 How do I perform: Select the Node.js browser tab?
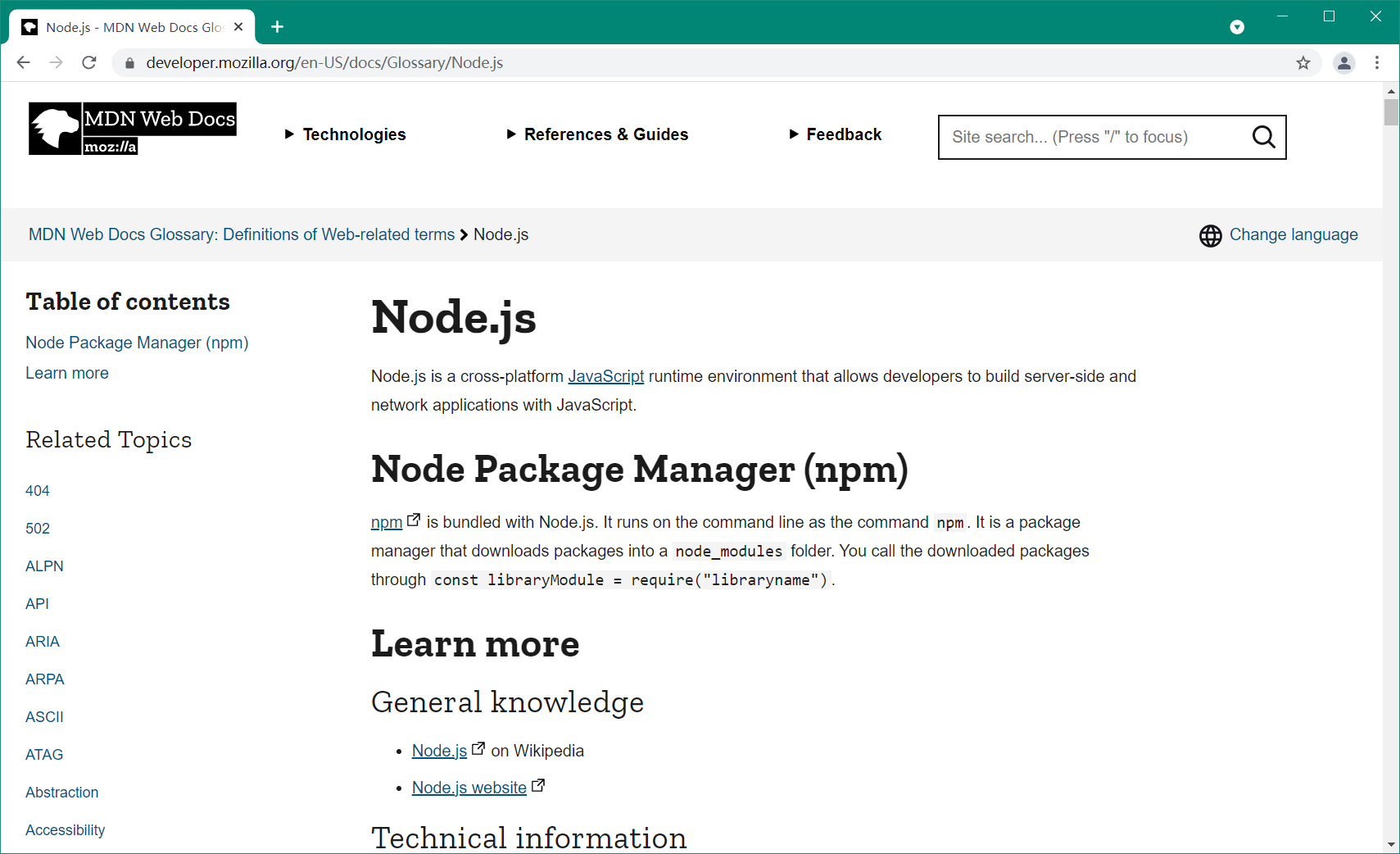pos(133,27)
